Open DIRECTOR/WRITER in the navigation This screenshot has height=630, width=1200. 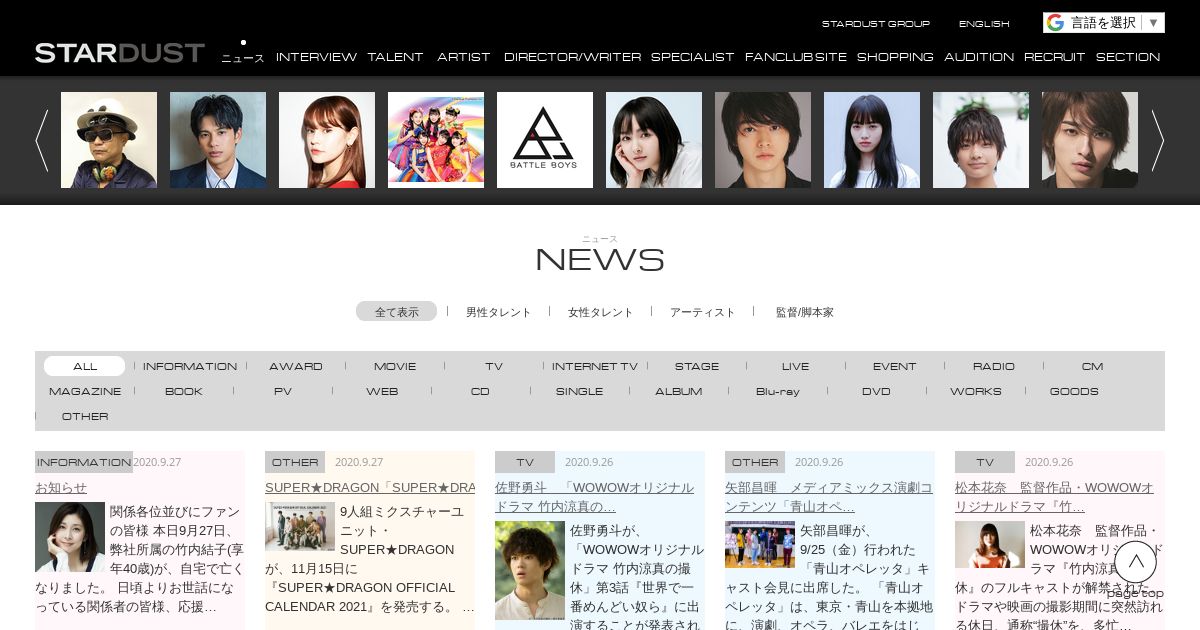[572, 57]
